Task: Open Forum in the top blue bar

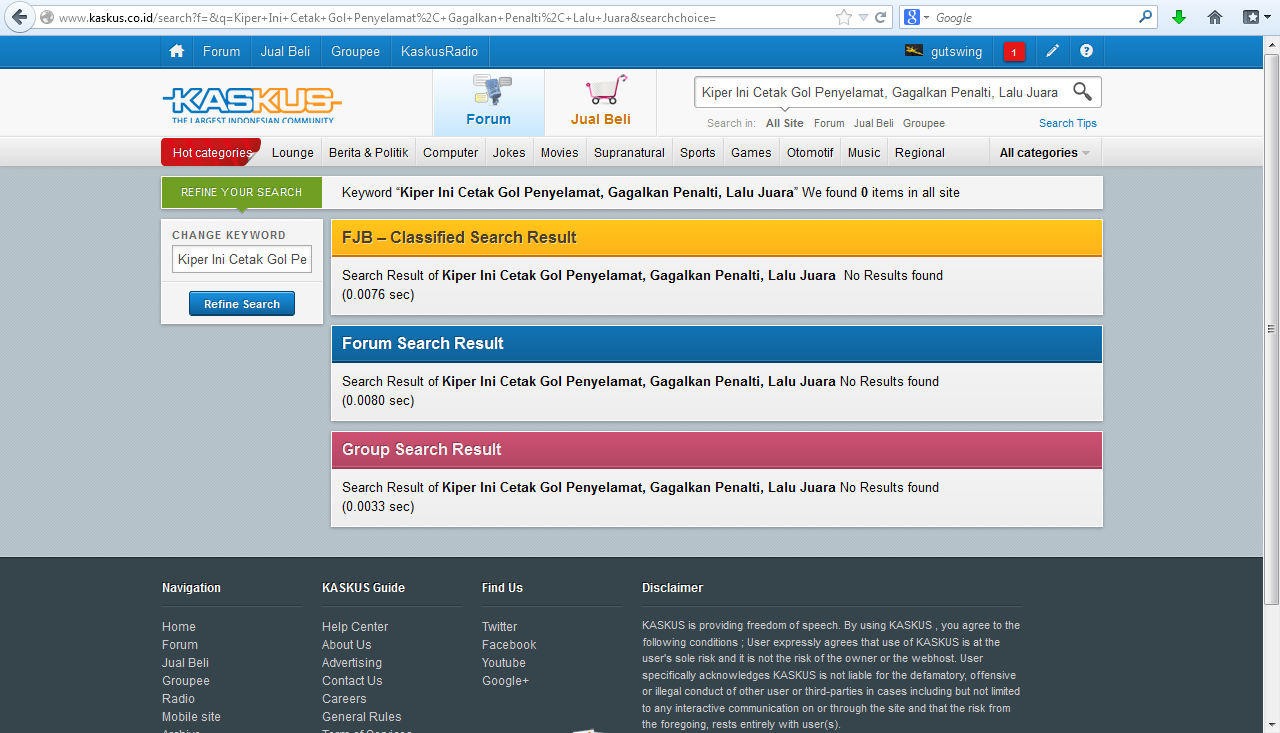Action: pyautogui.click(x=221, y=51)
